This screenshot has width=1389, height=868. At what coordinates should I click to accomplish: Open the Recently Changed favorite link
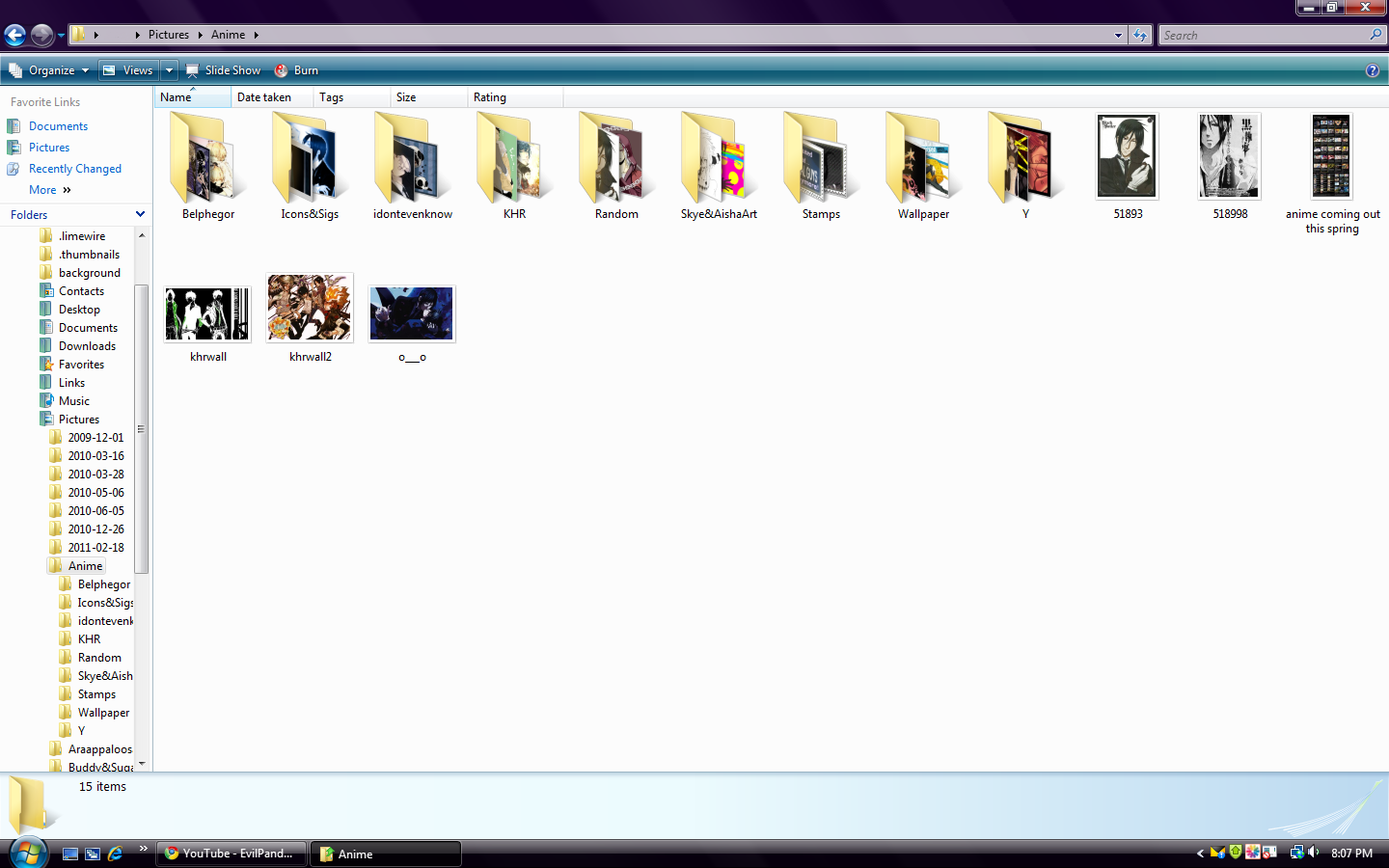point(74,169)
